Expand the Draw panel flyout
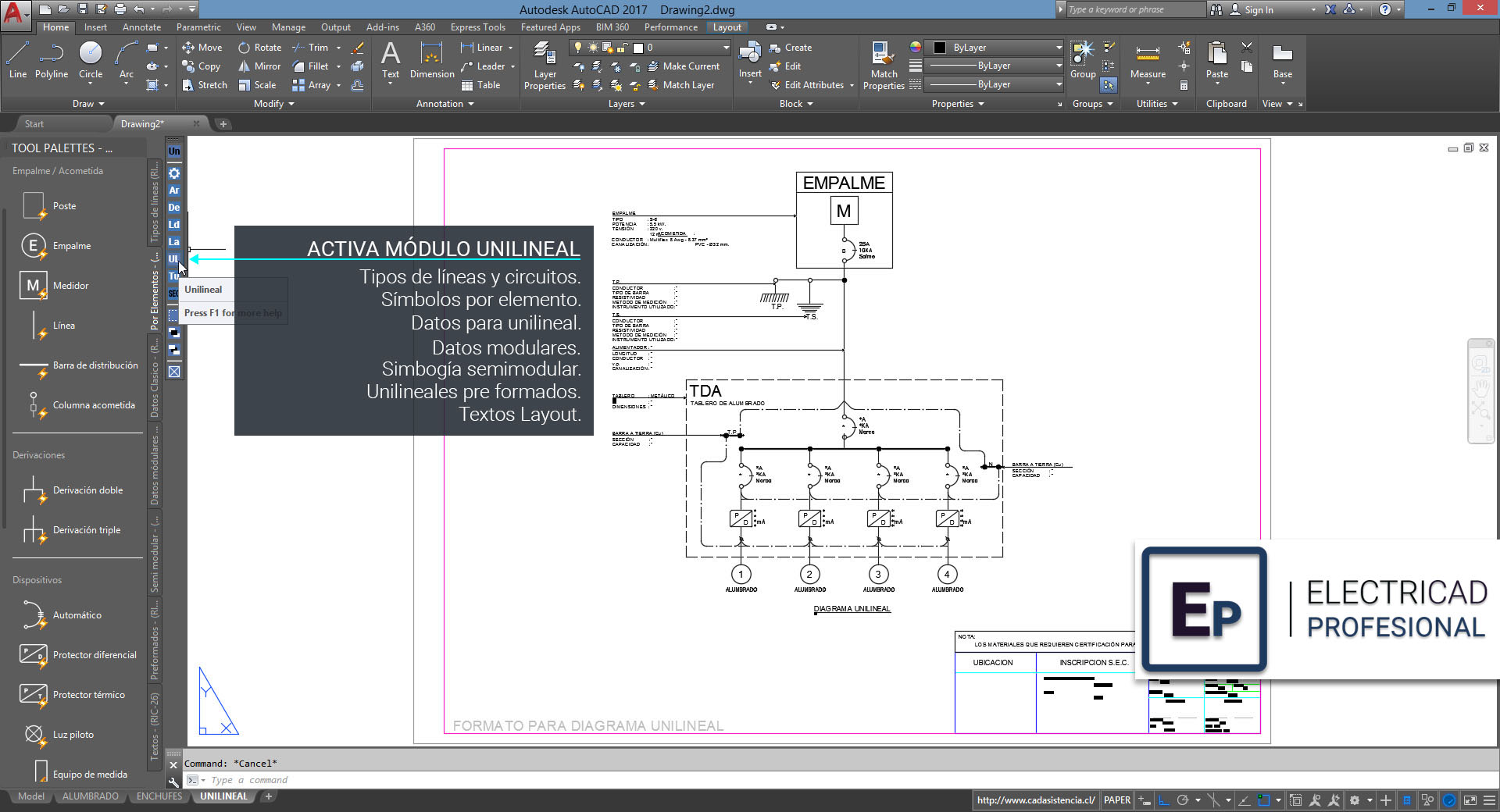This screenshot has height=812, width=1500. point(88,104)
